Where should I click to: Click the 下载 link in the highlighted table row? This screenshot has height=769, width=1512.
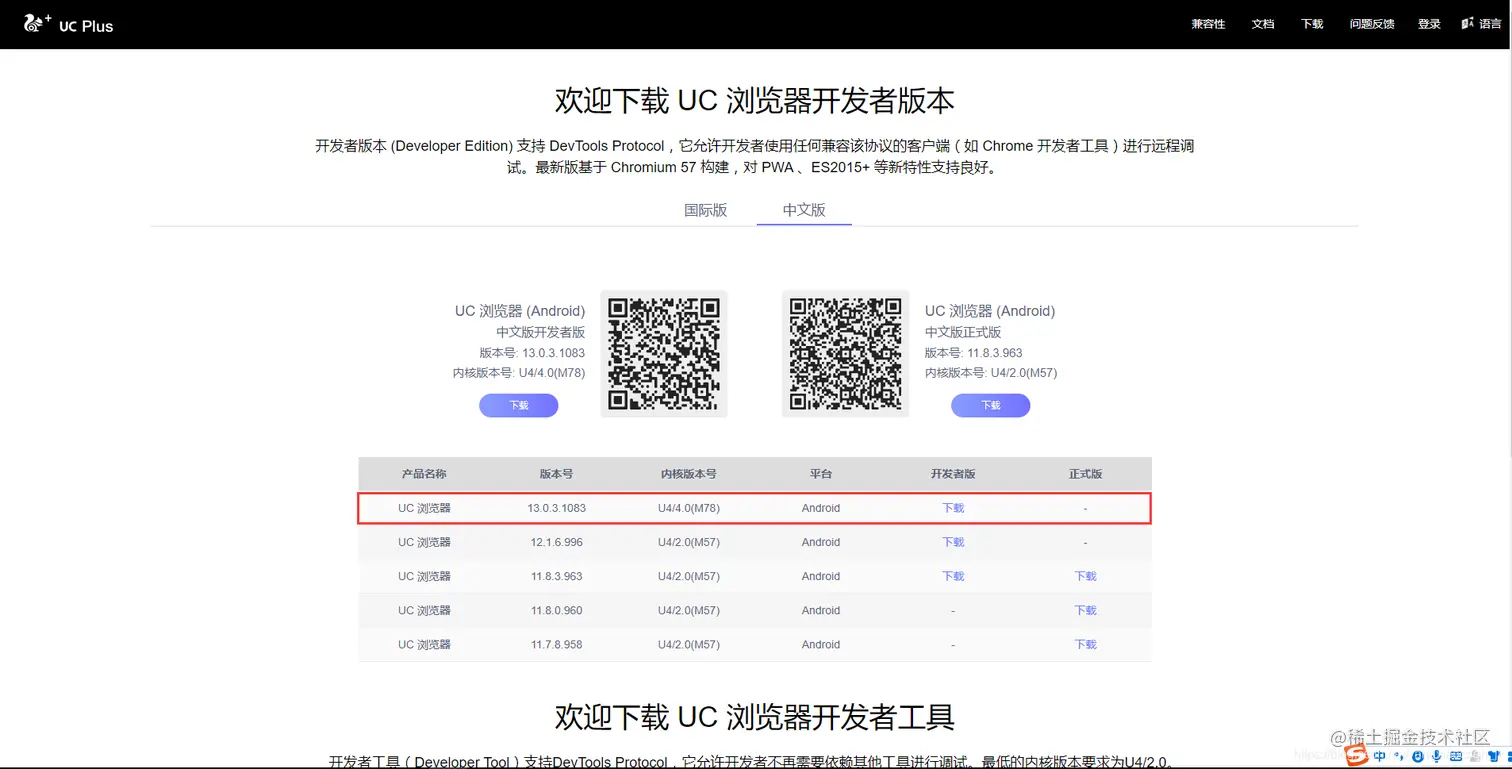tap(952, 507)
